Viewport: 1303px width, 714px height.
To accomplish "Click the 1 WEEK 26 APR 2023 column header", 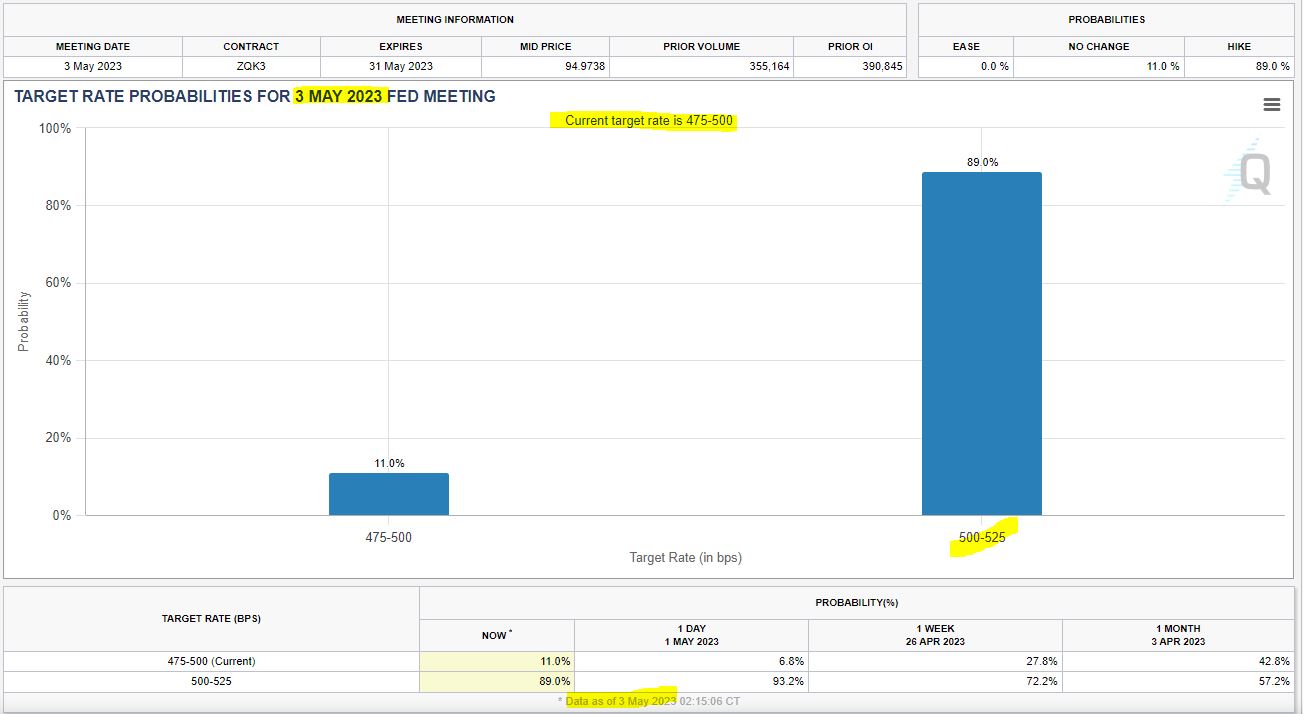I will click(935, 634).
